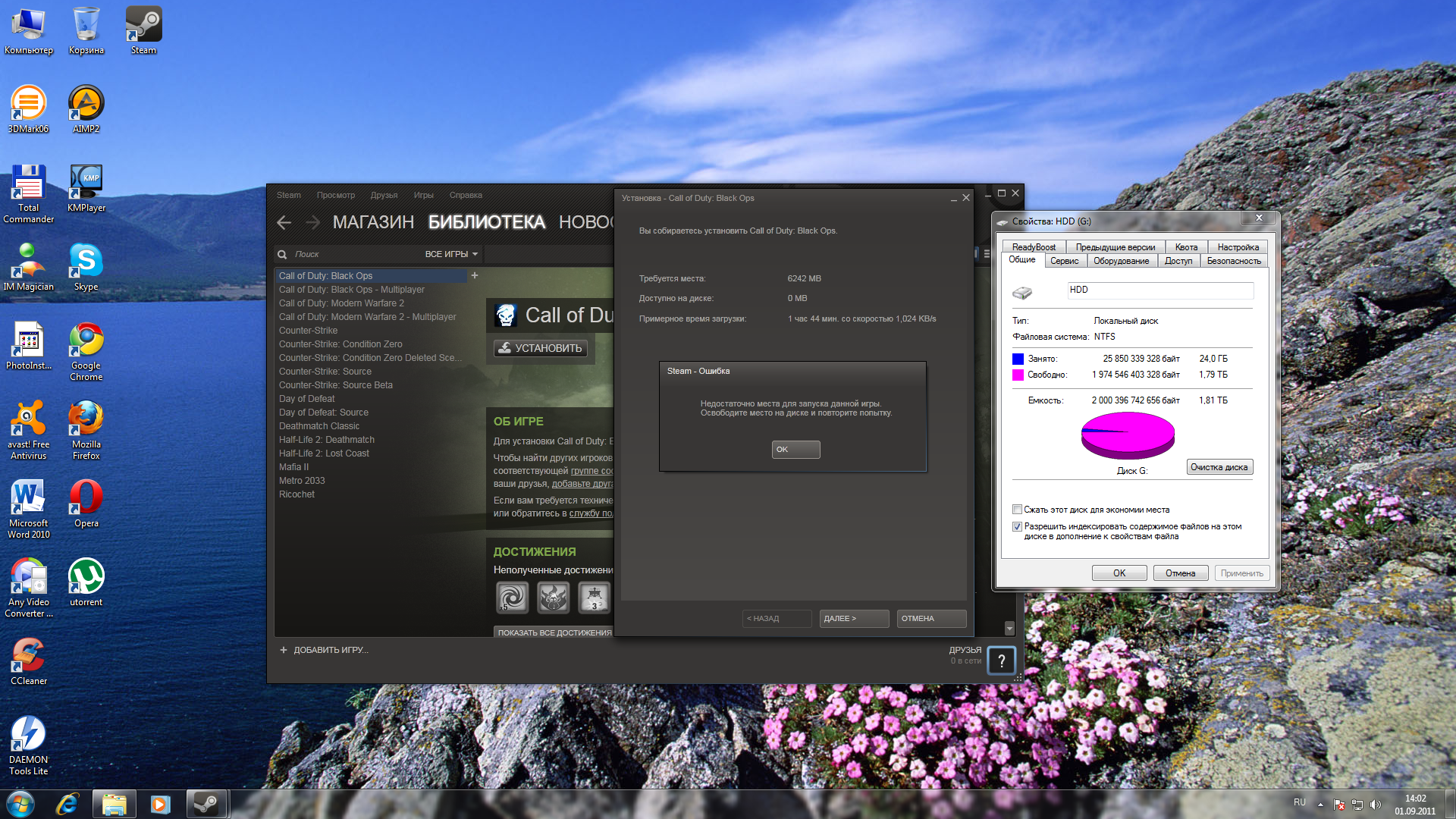Launch KMPlayer desktop shortcut

tap(86, 189)
